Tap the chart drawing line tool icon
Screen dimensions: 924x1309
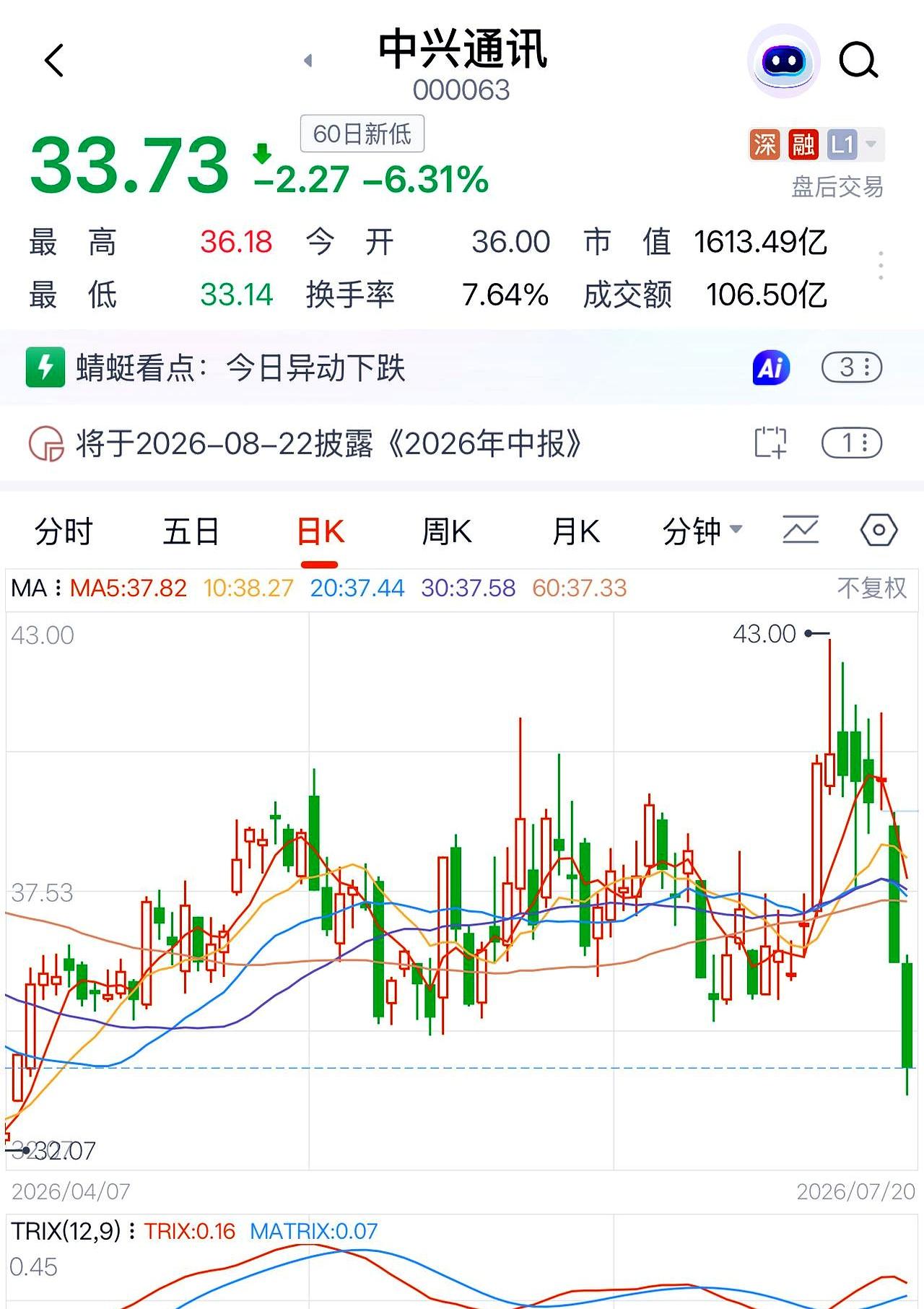pos(801,530)
